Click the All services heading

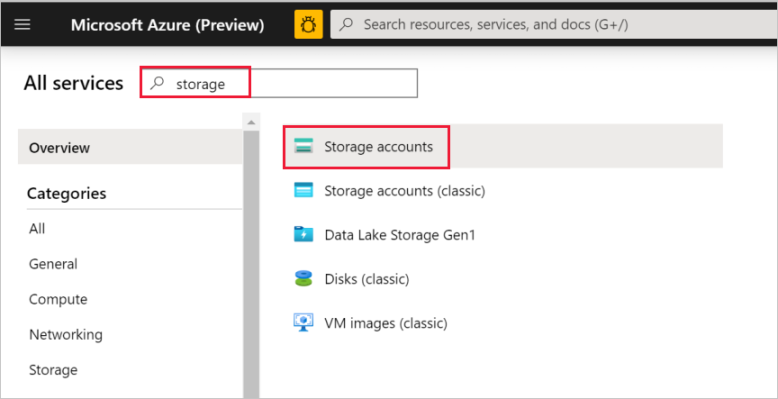(73, 83)
